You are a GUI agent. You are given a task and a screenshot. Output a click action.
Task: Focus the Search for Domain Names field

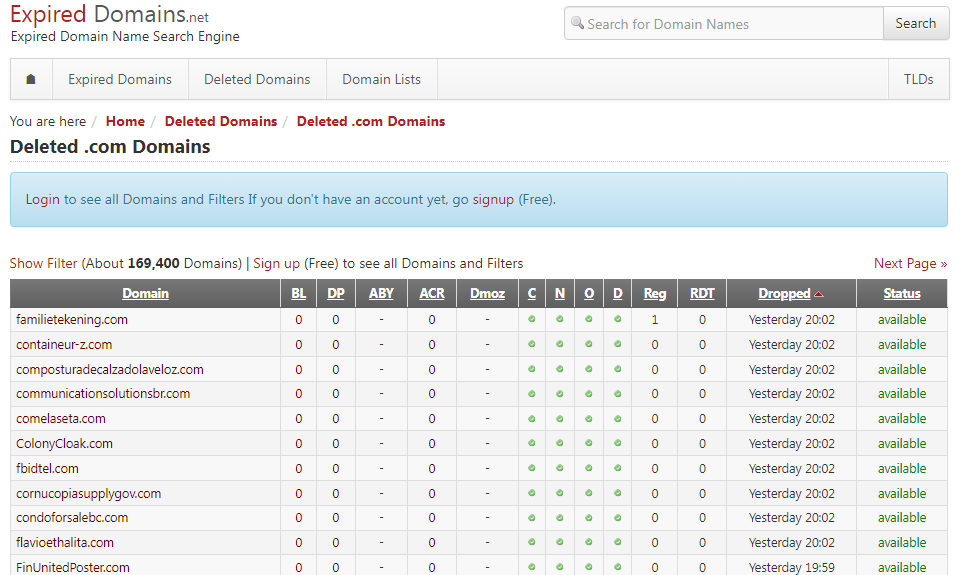pyautogui.click(x=724, y=23)
